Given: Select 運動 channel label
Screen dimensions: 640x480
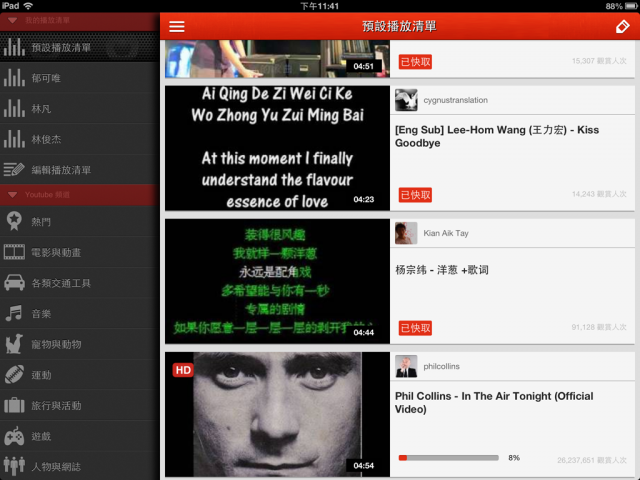Looking at the screenshot, I should (41, 375).
